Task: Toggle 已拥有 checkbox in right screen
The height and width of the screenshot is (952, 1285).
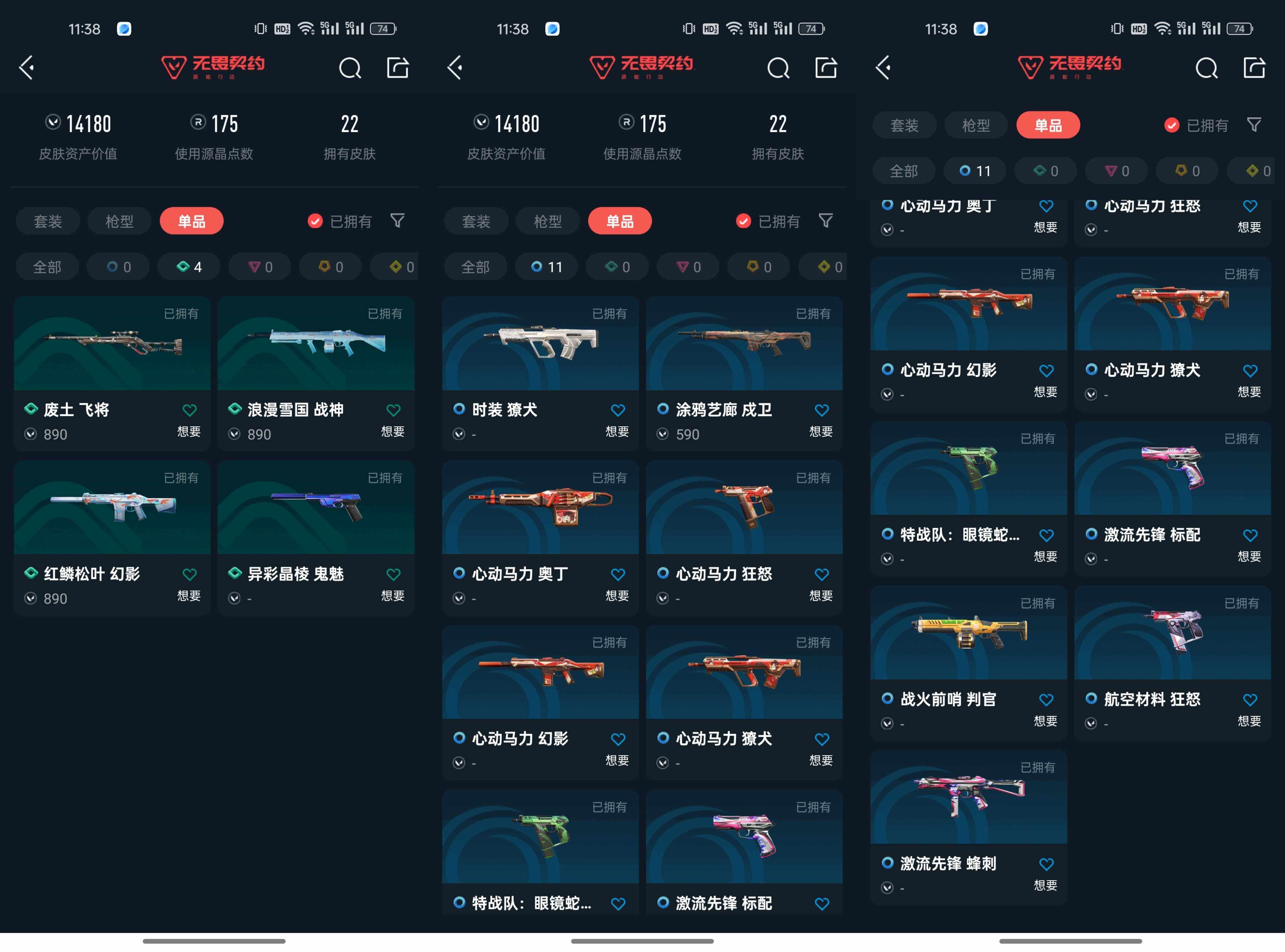Action: [x=1171, y=125]
